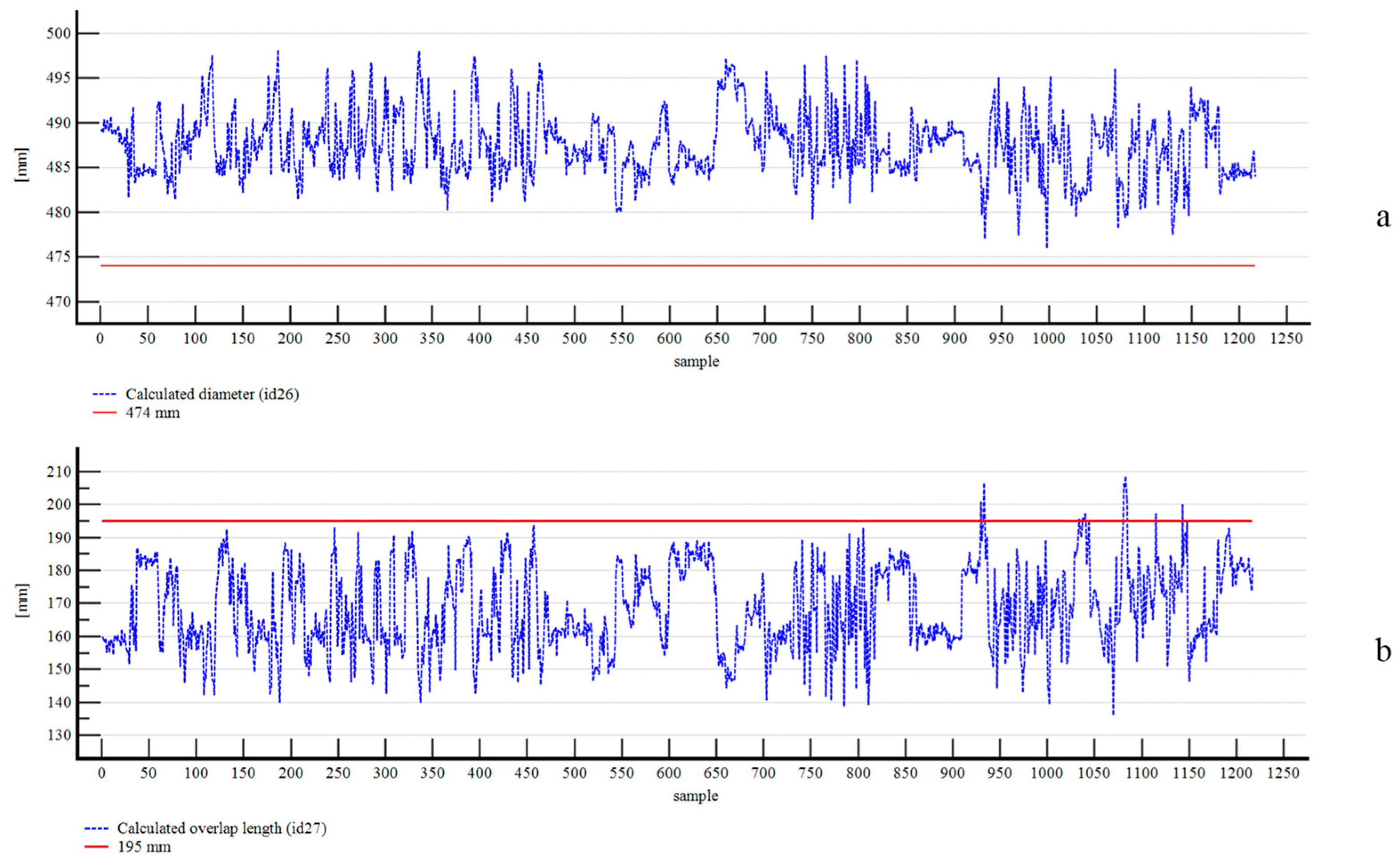Click the 'sample' x-axis title of chart a
Screen dimensions: 1400x865
click(696, 362)
